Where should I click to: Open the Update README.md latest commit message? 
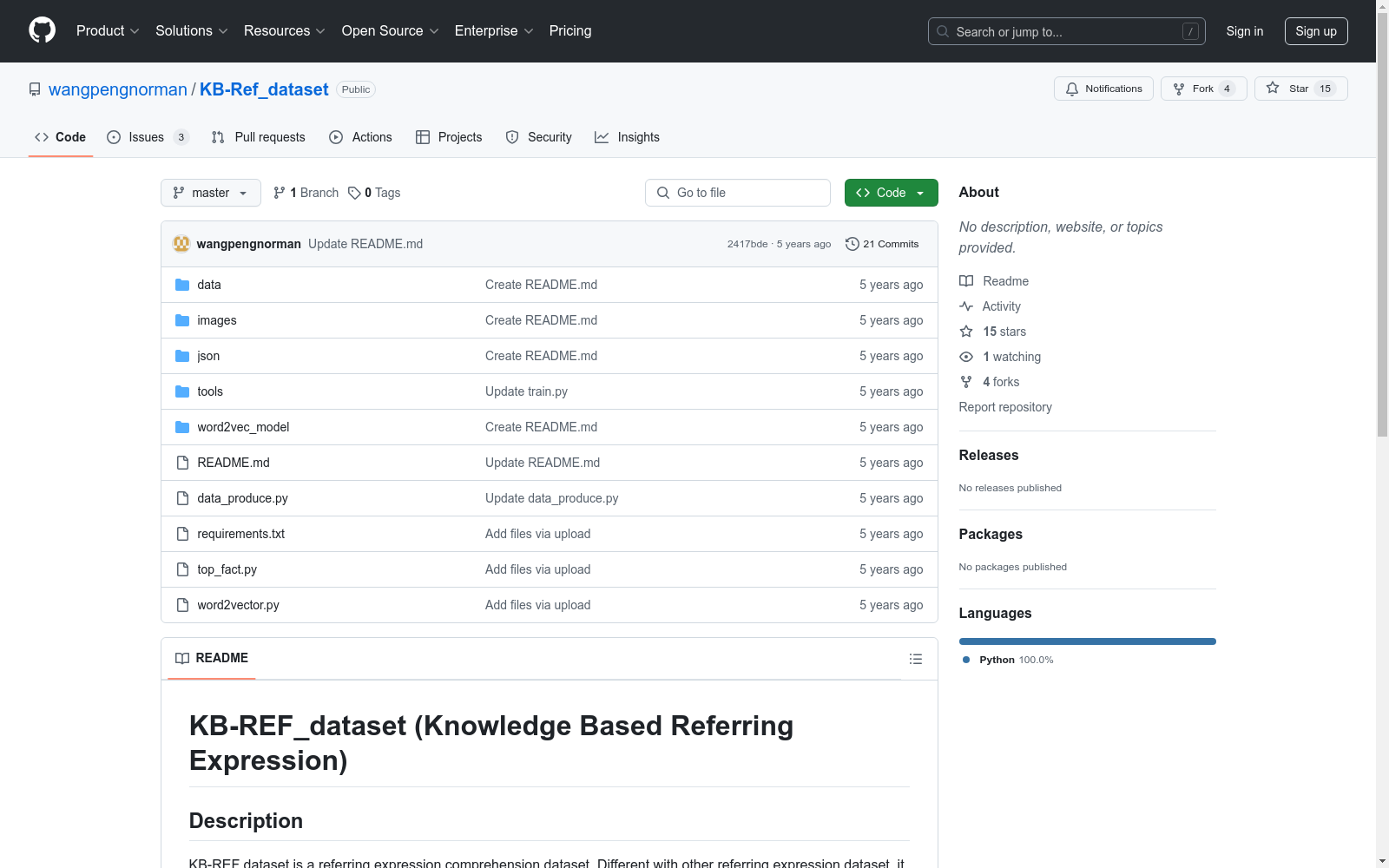point(365,244)
